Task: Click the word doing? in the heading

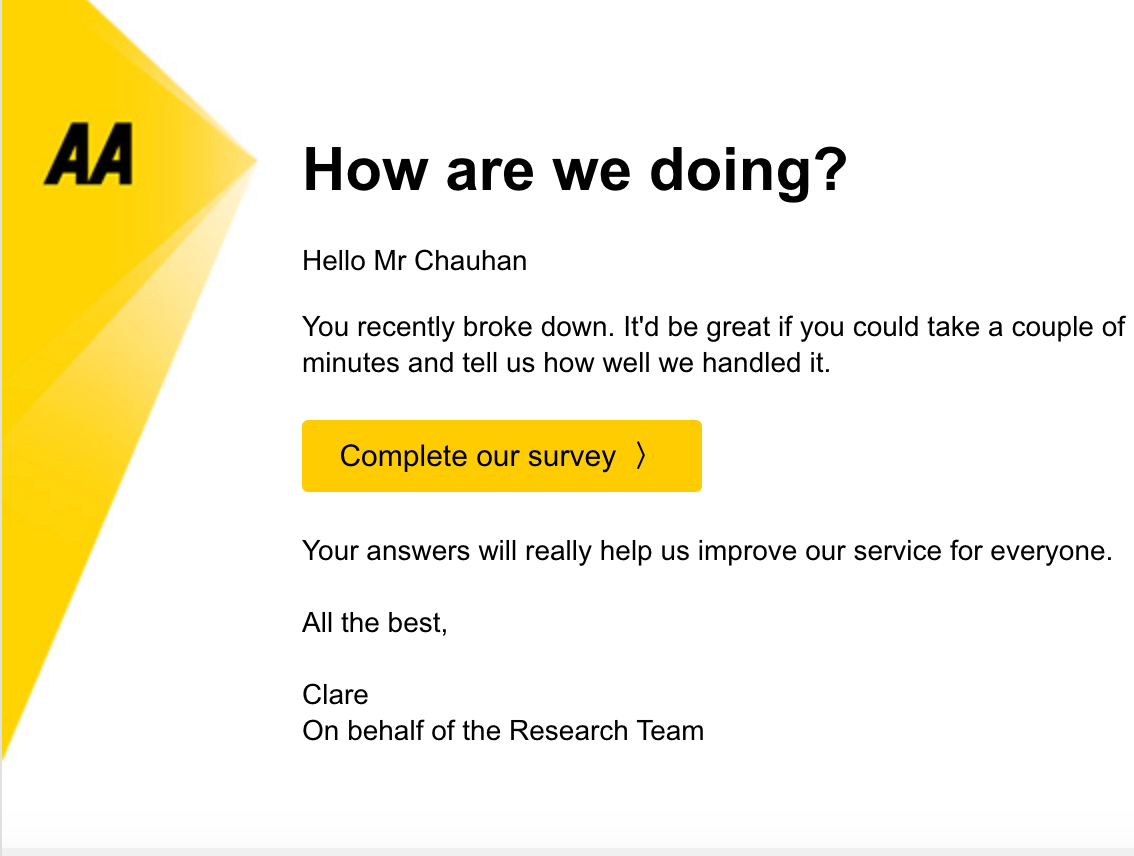Action: point(749,171)
